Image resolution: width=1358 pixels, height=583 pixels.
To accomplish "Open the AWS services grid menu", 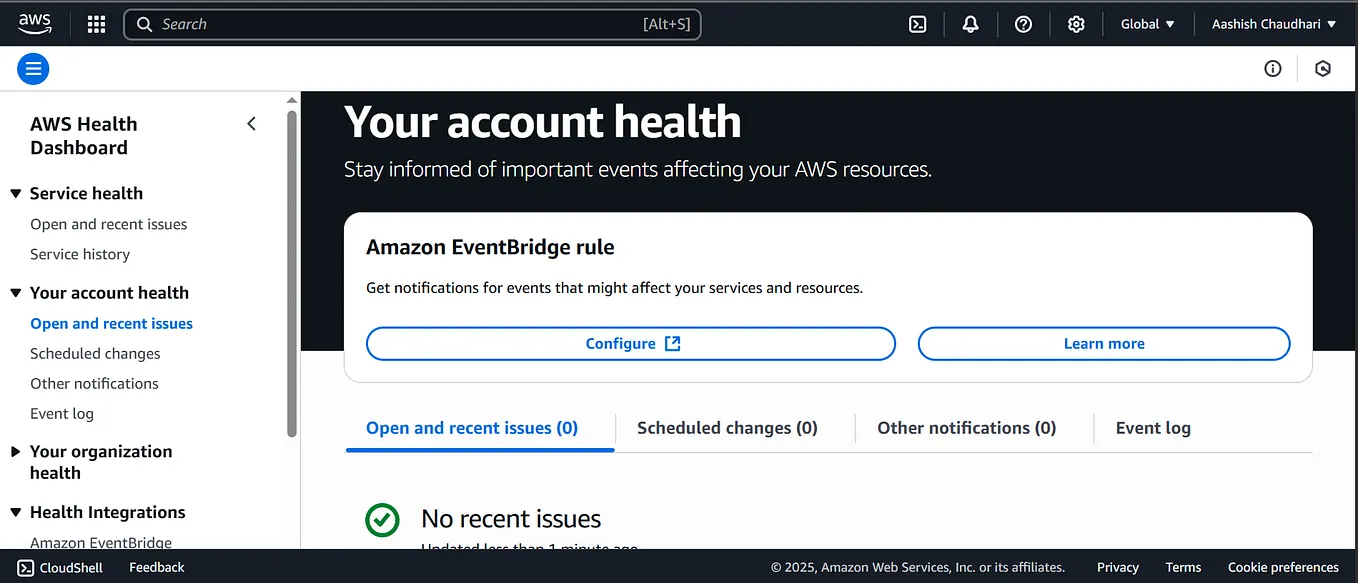I will [x=96, y=23].
